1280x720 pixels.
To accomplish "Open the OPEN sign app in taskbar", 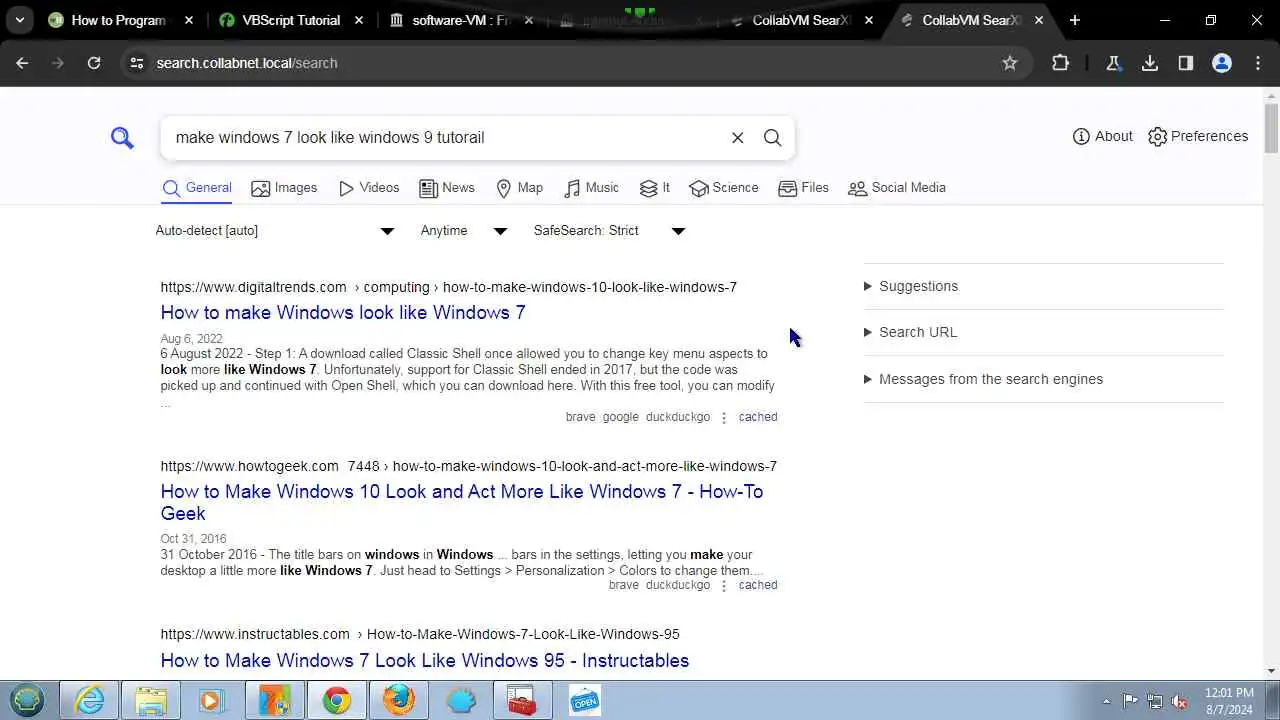I will (584, 700).
